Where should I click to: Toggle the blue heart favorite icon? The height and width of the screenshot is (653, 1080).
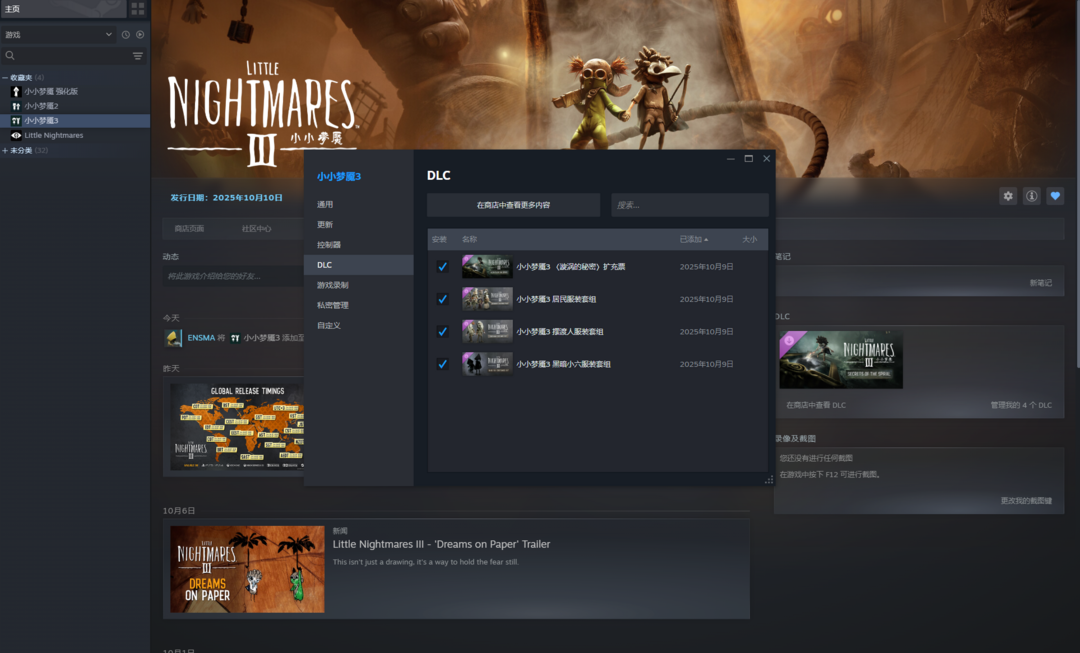pyautogui.click(x=1055, y=196)
